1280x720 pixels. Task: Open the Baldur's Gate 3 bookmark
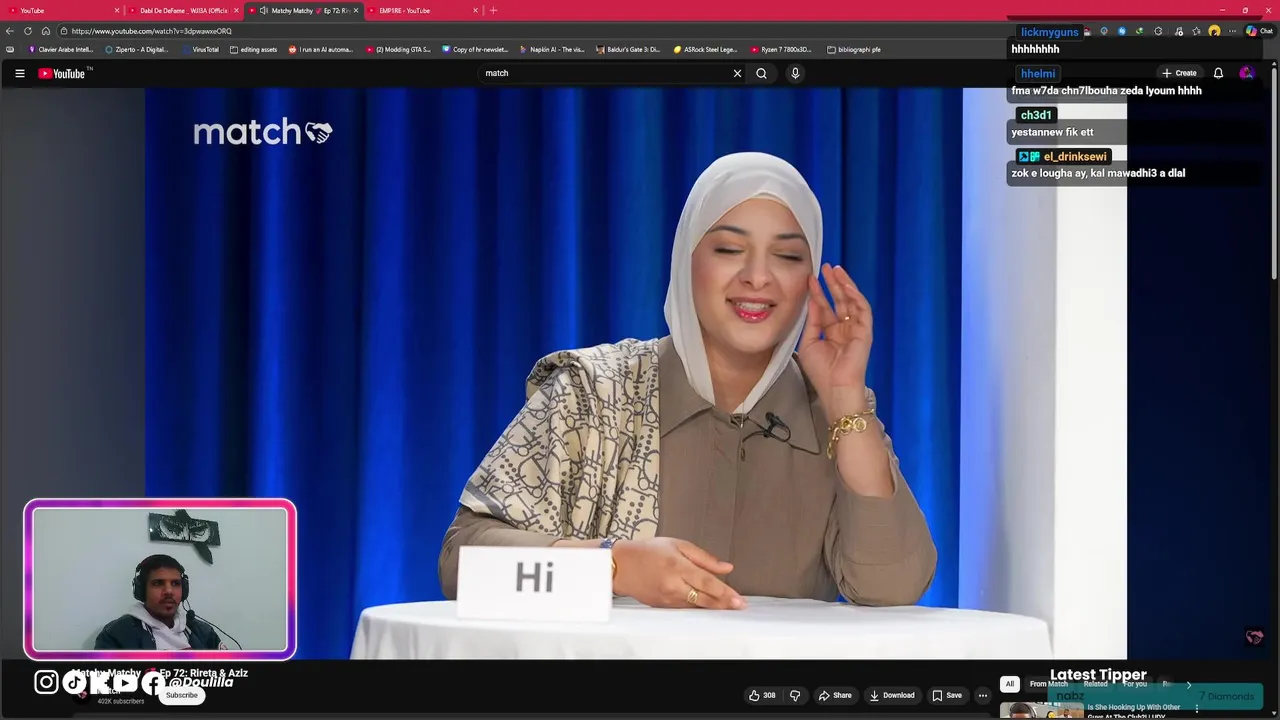629,49
